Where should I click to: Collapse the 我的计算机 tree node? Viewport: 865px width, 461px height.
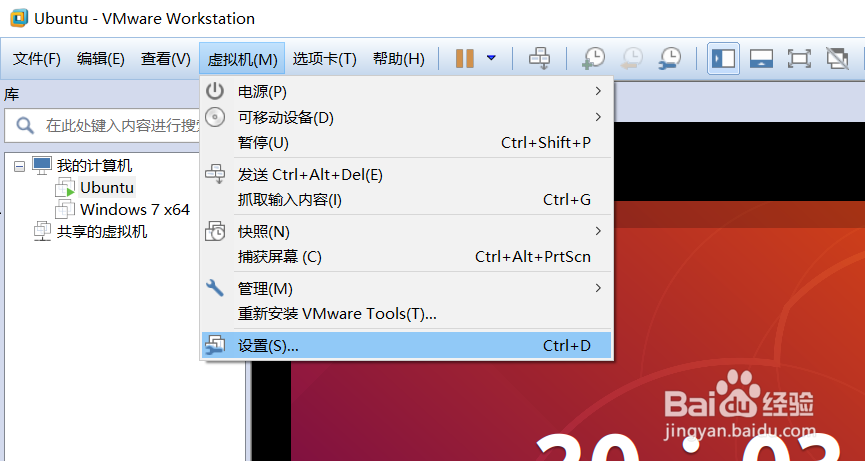coord(19,166)
